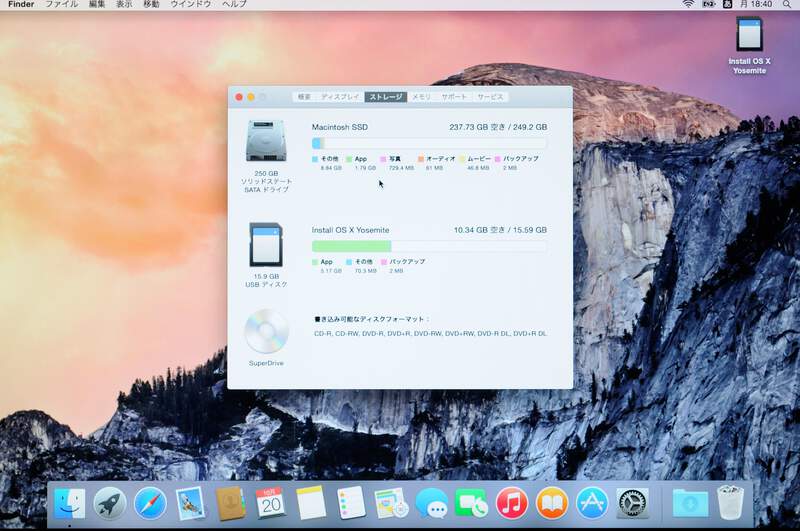Open Mail stamp icon in Dock

(x=190, y=503)
